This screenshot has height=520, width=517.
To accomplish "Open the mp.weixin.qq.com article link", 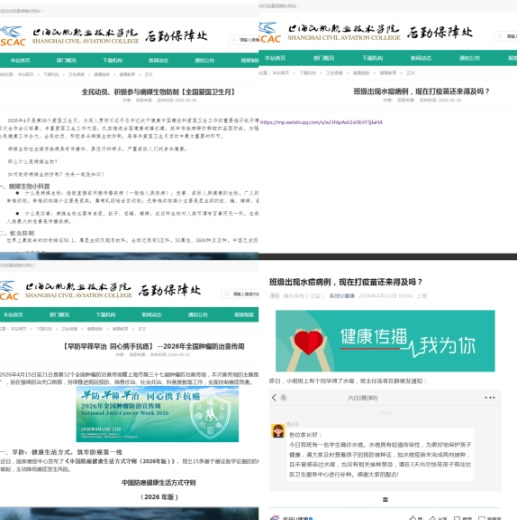I will pos(321,122).
